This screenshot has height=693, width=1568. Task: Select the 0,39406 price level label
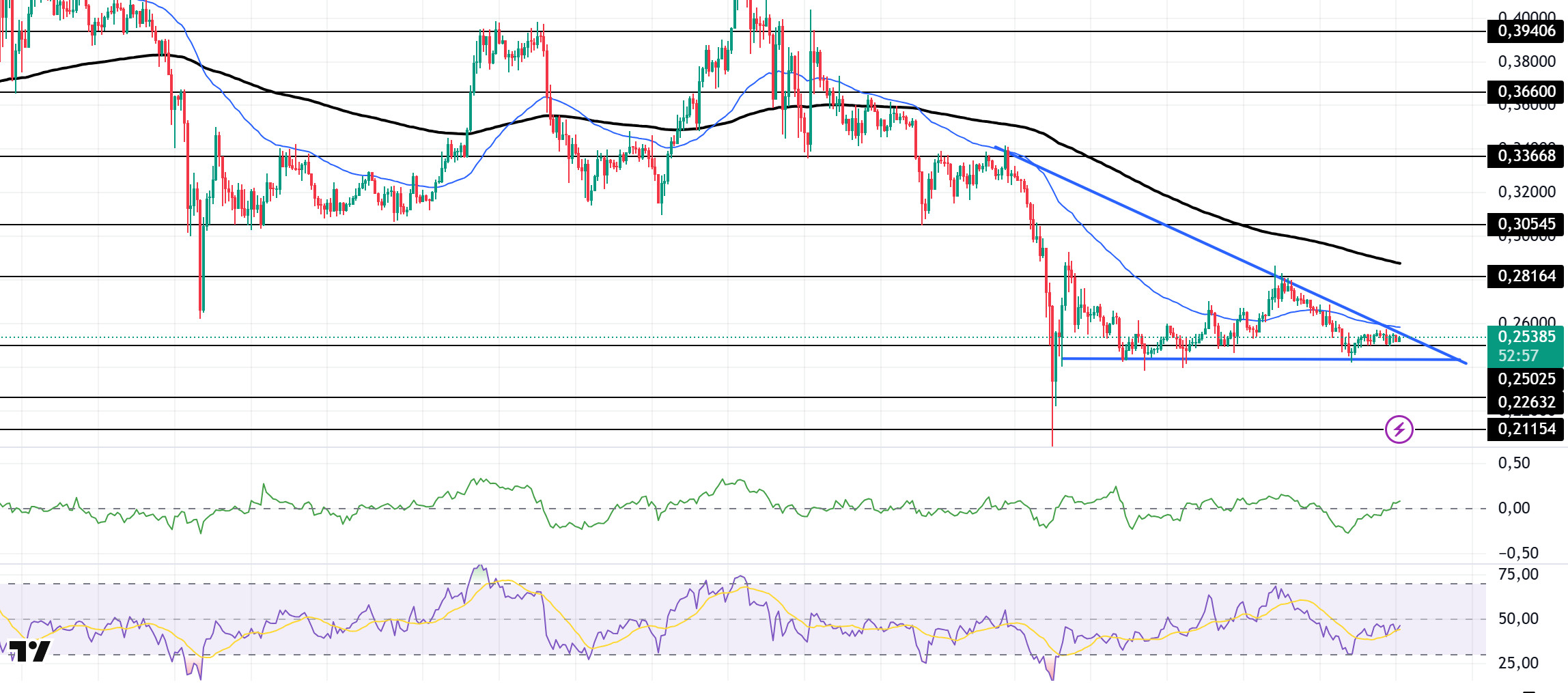(1526, 31)
